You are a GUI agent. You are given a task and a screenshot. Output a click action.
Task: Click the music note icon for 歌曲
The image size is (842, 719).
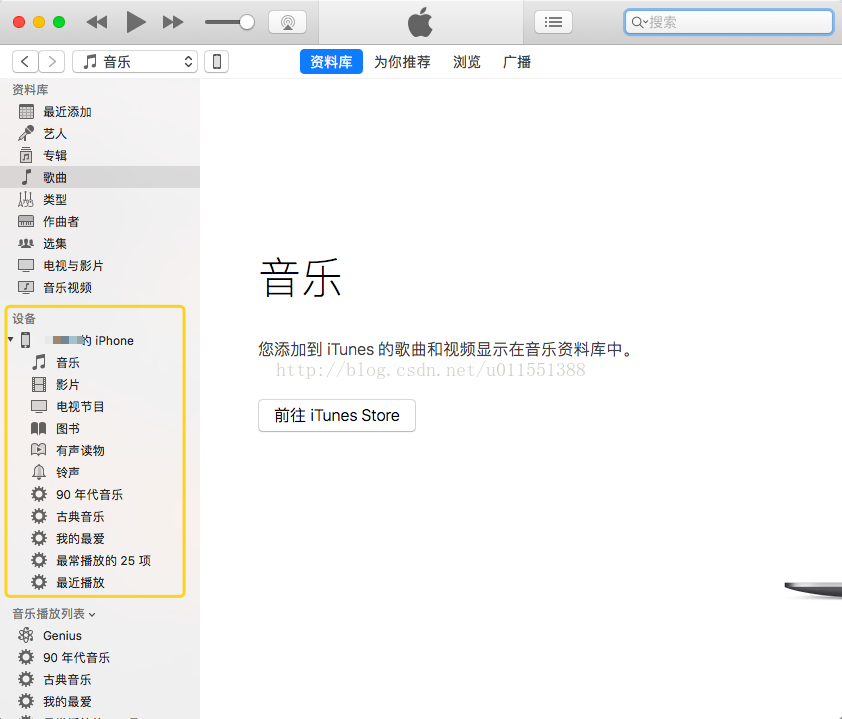click(26, 177)
